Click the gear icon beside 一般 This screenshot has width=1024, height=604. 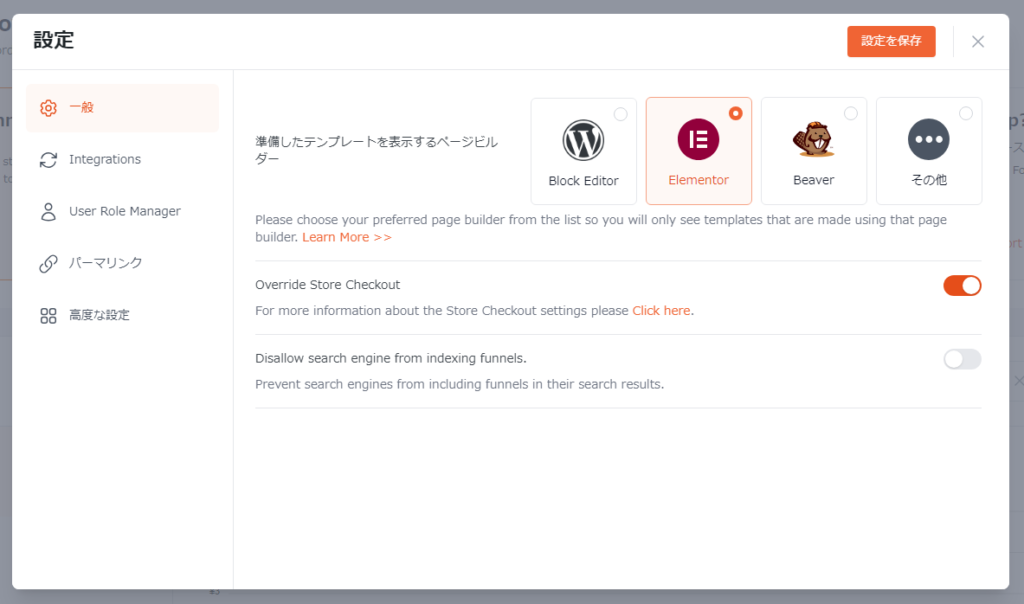click(48, 108)
